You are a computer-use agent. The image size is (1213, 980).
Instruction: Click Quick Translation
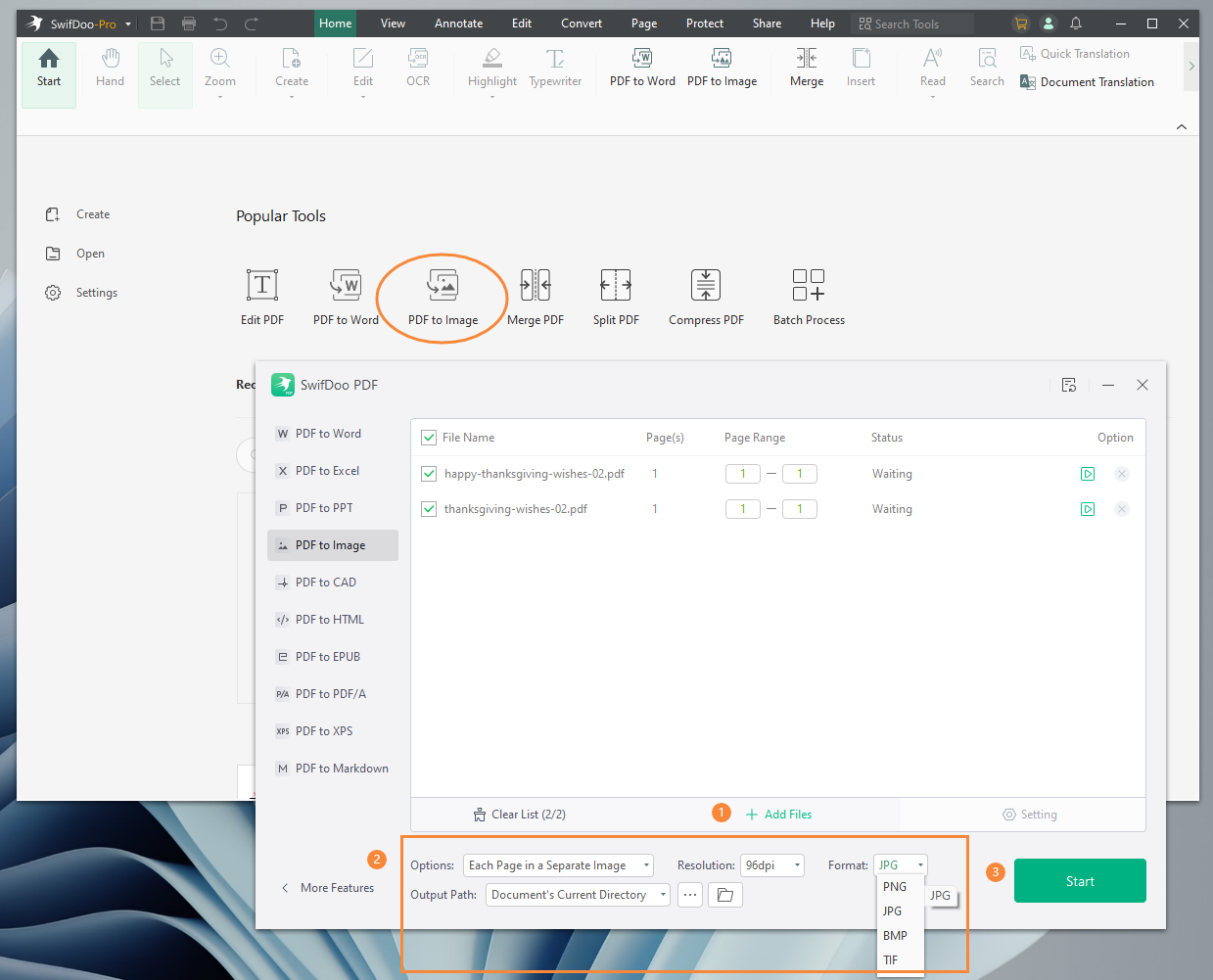pyautogui.click(x=1075, y=54)
